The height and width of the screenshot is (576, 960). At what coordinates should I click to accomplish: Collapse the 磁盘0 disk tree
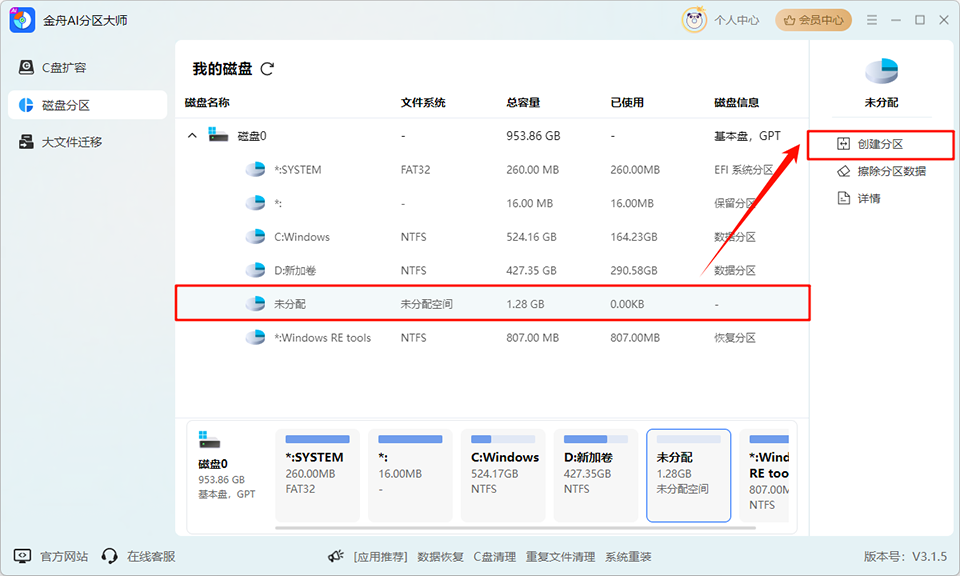click(x=191, y=134)
